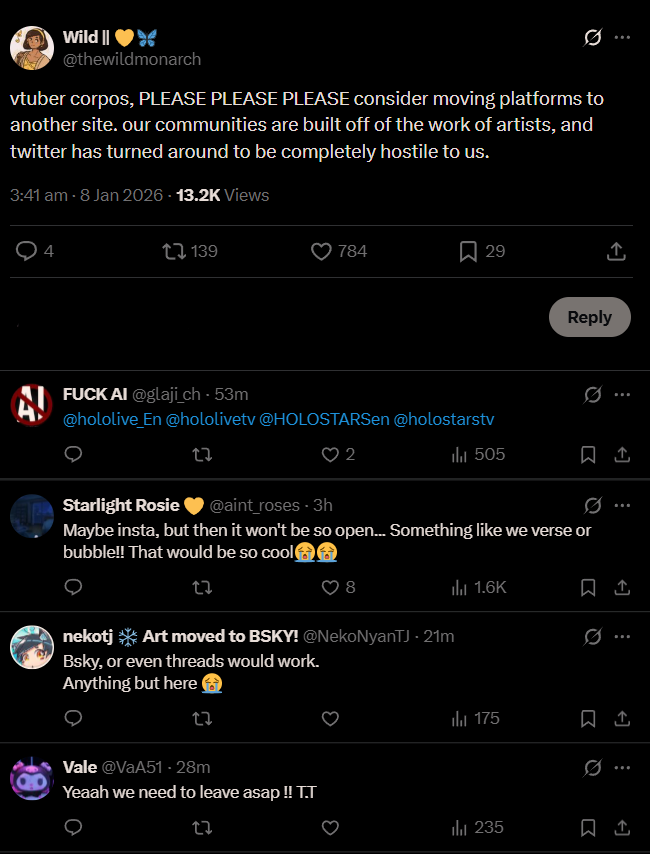Open Wild's profile avatar
The image size is (650, 854).
[x=32, y=47]
